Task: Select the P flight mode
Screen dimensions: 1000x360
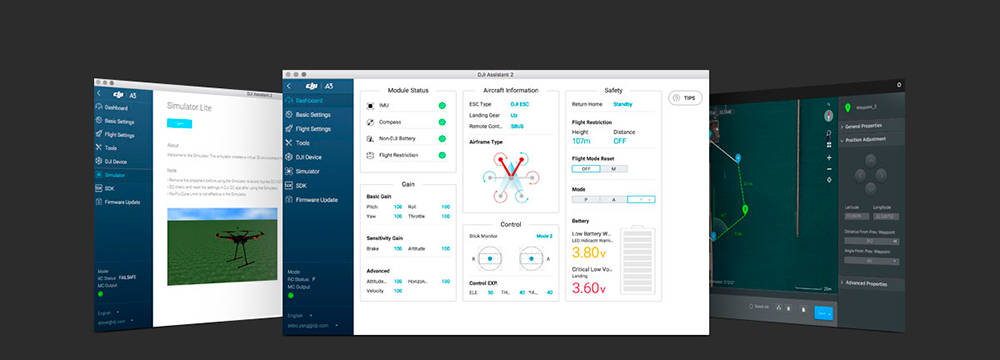Action: [x=586, y=199]
